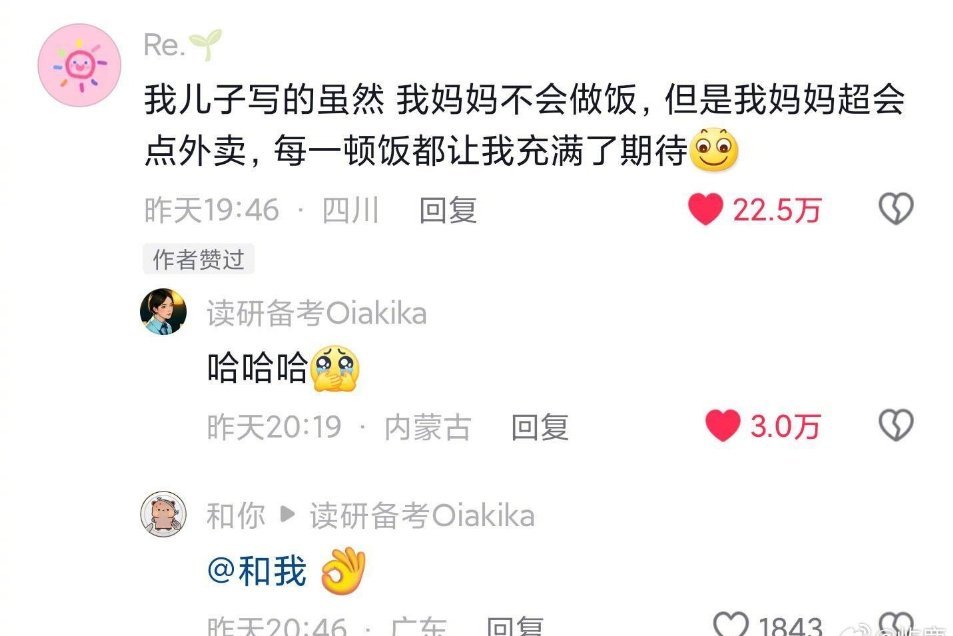Tap broken heart icon on @和我 reply
The height and width of the screenshot is (636, 953).
896,624
